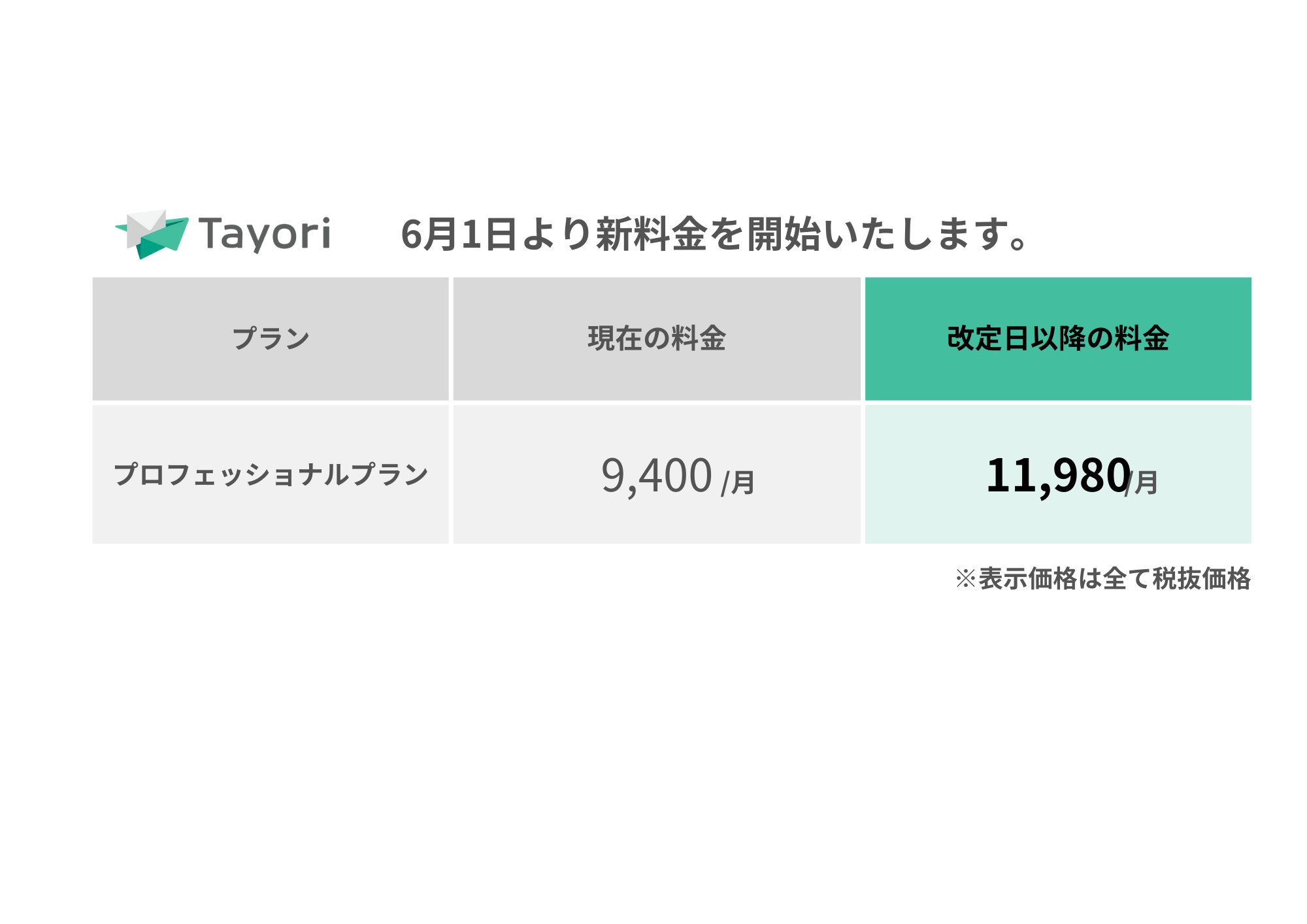Click the プロフェッショナルプラン row label

coord(271,474)
